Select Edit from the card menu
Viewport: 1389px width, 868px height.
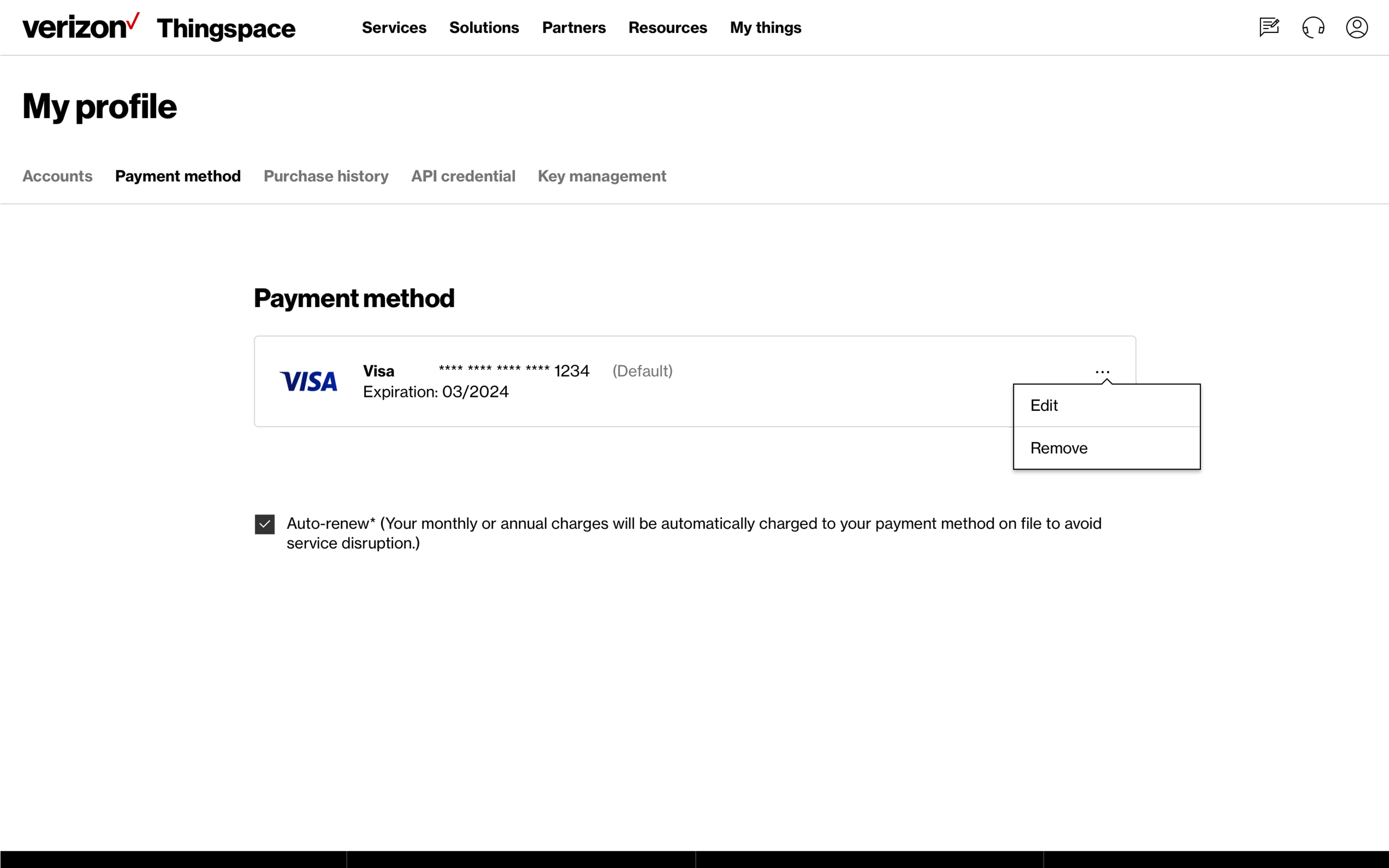click(1106, 405)
